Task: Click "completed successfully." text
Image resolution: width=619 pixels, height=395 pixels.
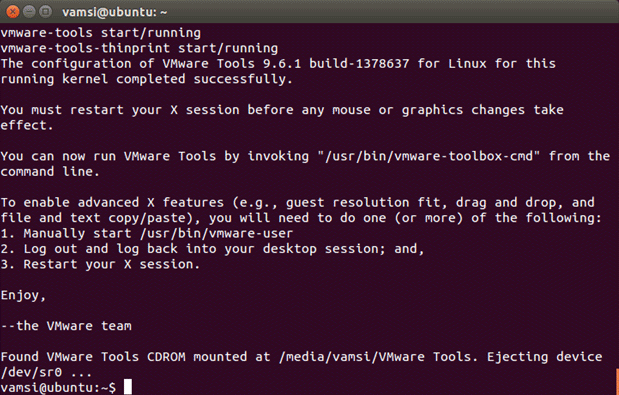Action: click(x=204, y=79)
